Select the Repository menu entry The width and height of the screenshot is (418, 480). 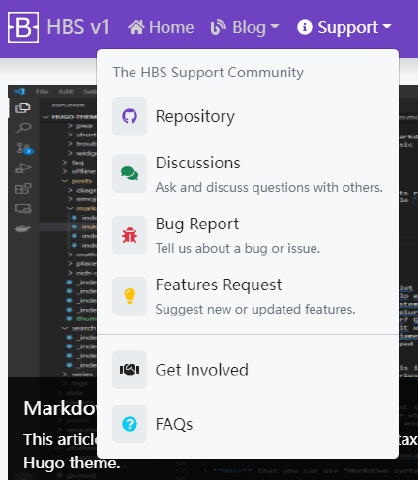click(248, 116)
